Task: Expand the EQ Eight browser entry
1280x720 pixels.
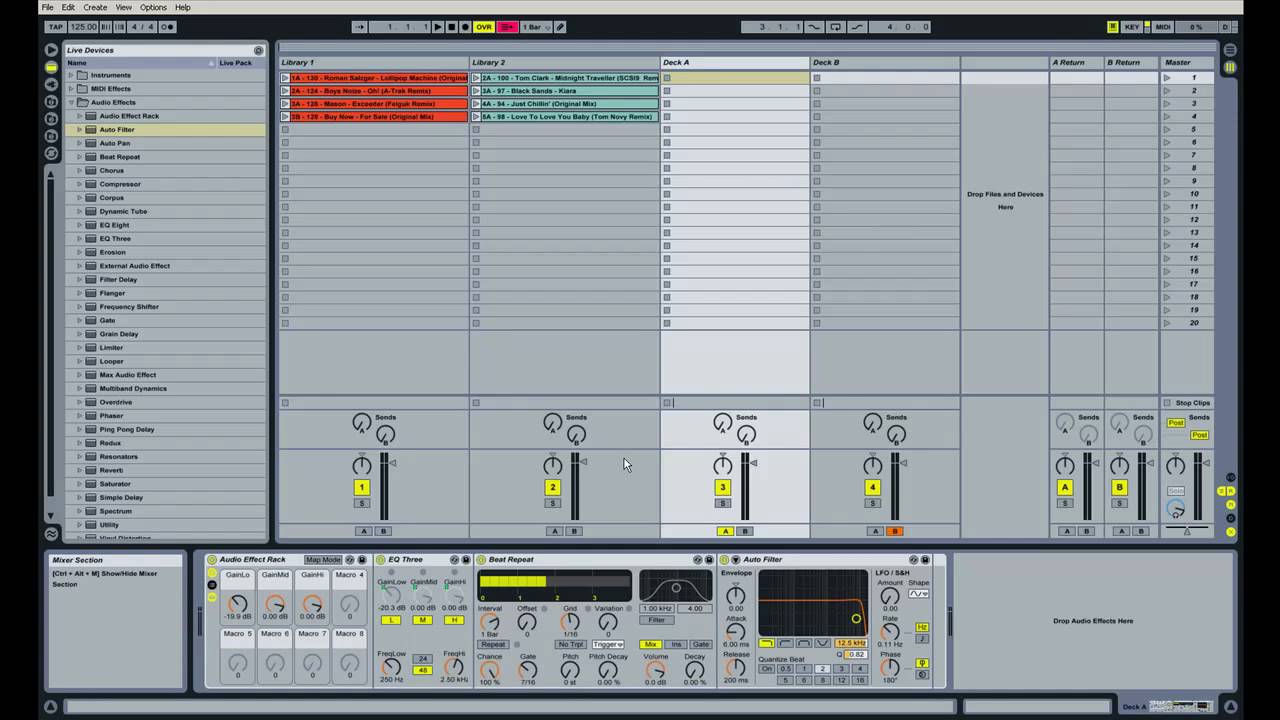Action: point(80,225)
